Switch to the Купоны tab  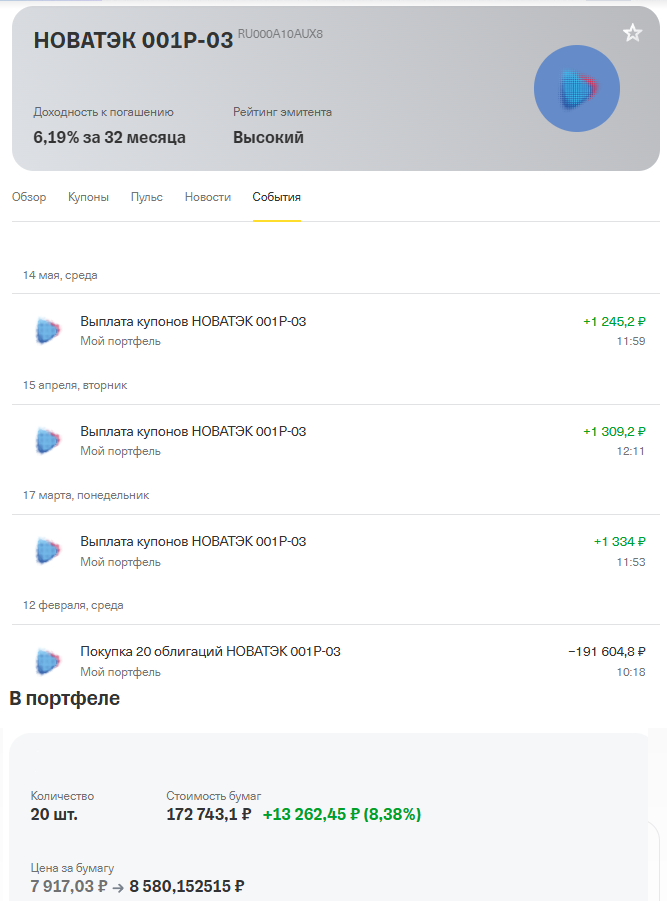tap(88, 197)
